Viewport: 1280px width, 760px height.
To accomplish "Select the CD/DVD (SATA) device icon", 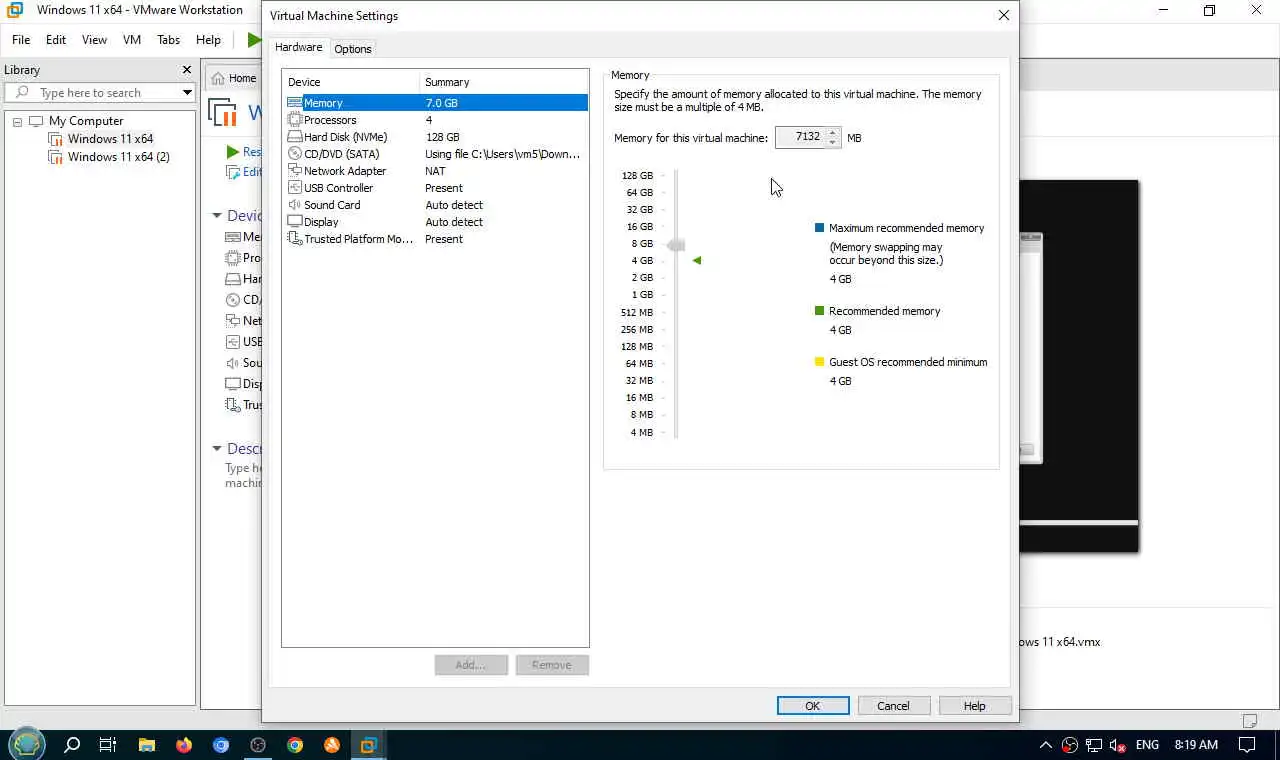I will (295, 154).
